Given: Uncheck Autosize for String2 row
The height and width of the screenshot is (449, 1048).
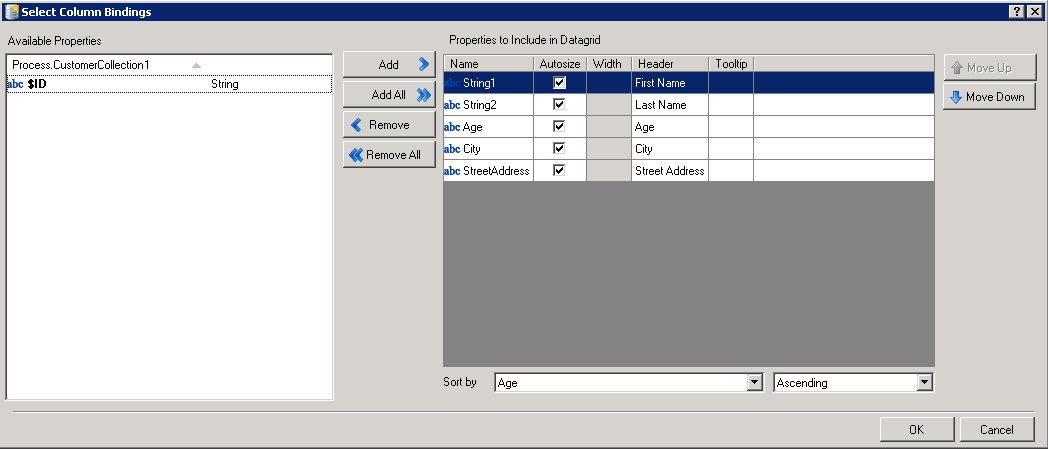Looking at the screenshot, I should 560,104.
